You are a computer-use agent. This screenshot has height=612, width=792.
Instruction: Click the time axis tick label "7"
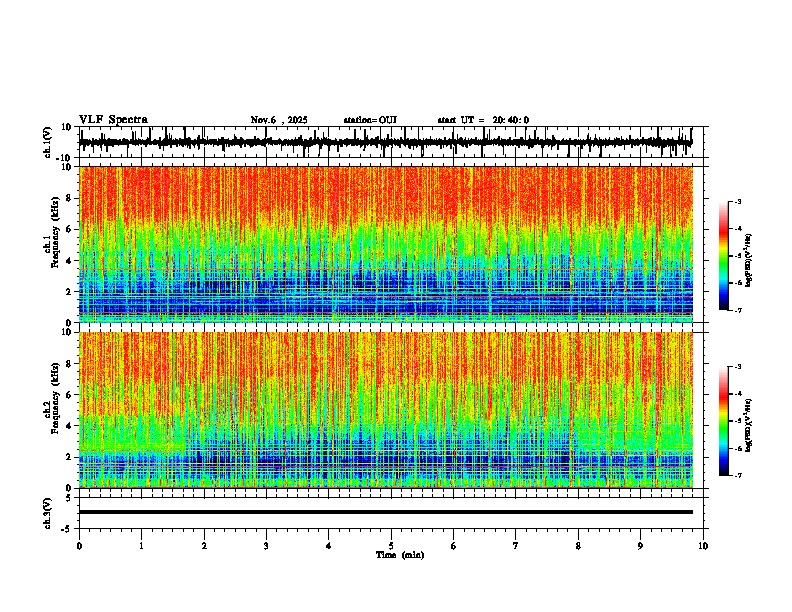point(516,546)
